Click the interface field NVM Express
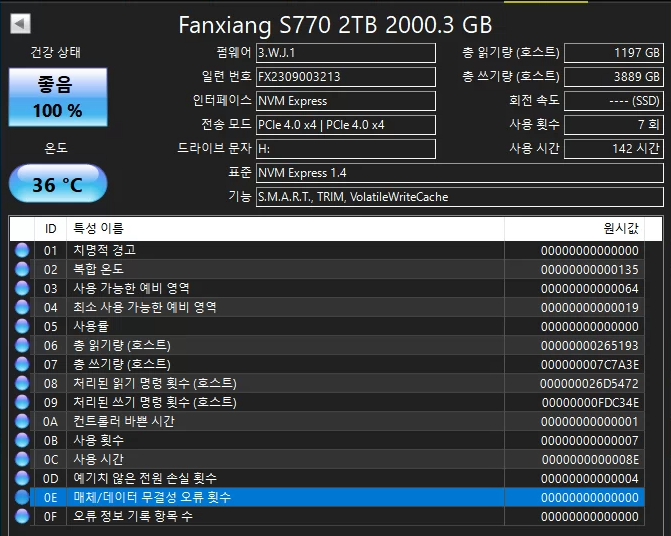The width and height of the screenshot is (671, 536). [346, 101]
